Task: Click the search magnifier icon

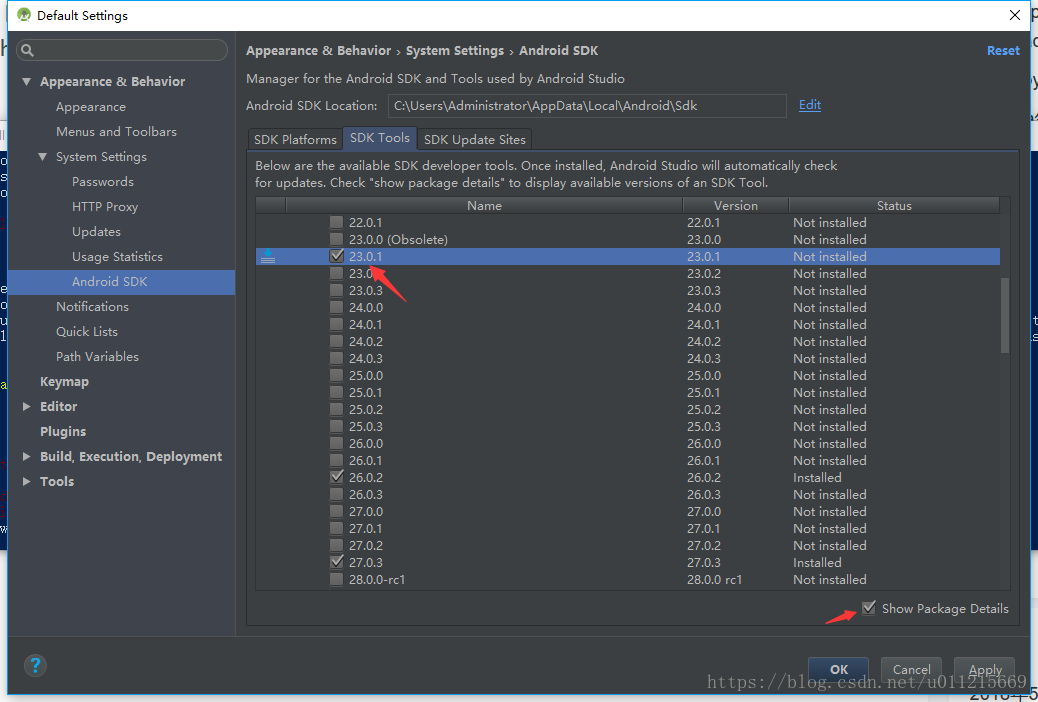Action: click(27, 50)
